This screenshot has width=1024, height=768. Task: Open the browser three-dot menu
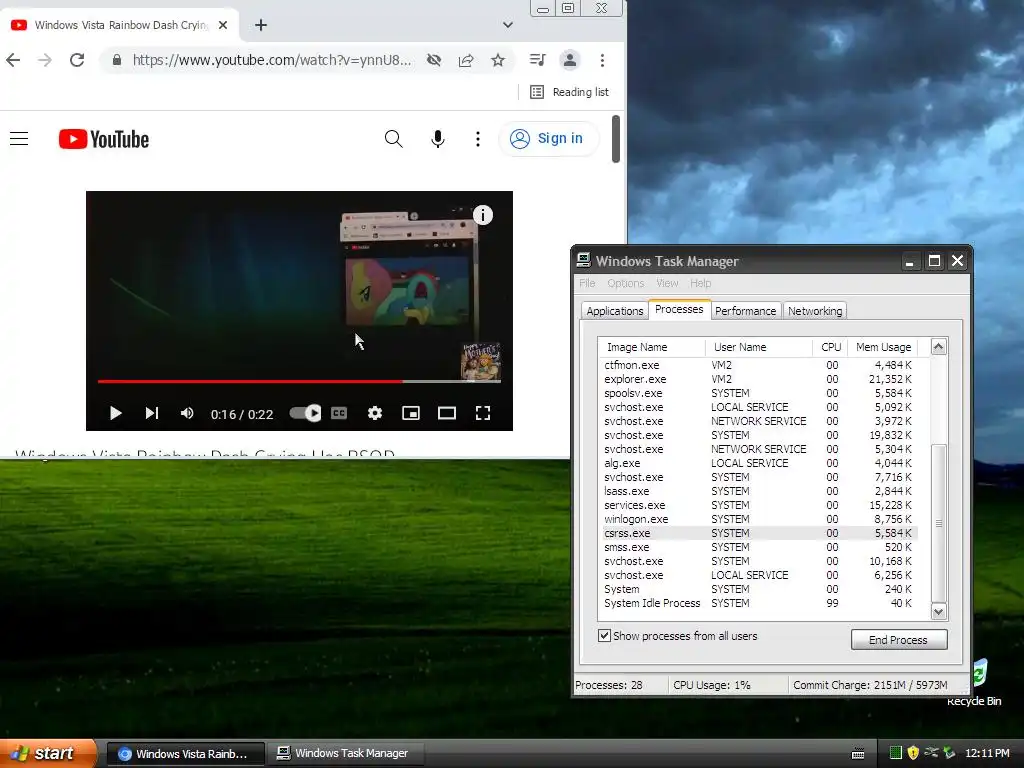pyautogui.click(x=602, y=60)
